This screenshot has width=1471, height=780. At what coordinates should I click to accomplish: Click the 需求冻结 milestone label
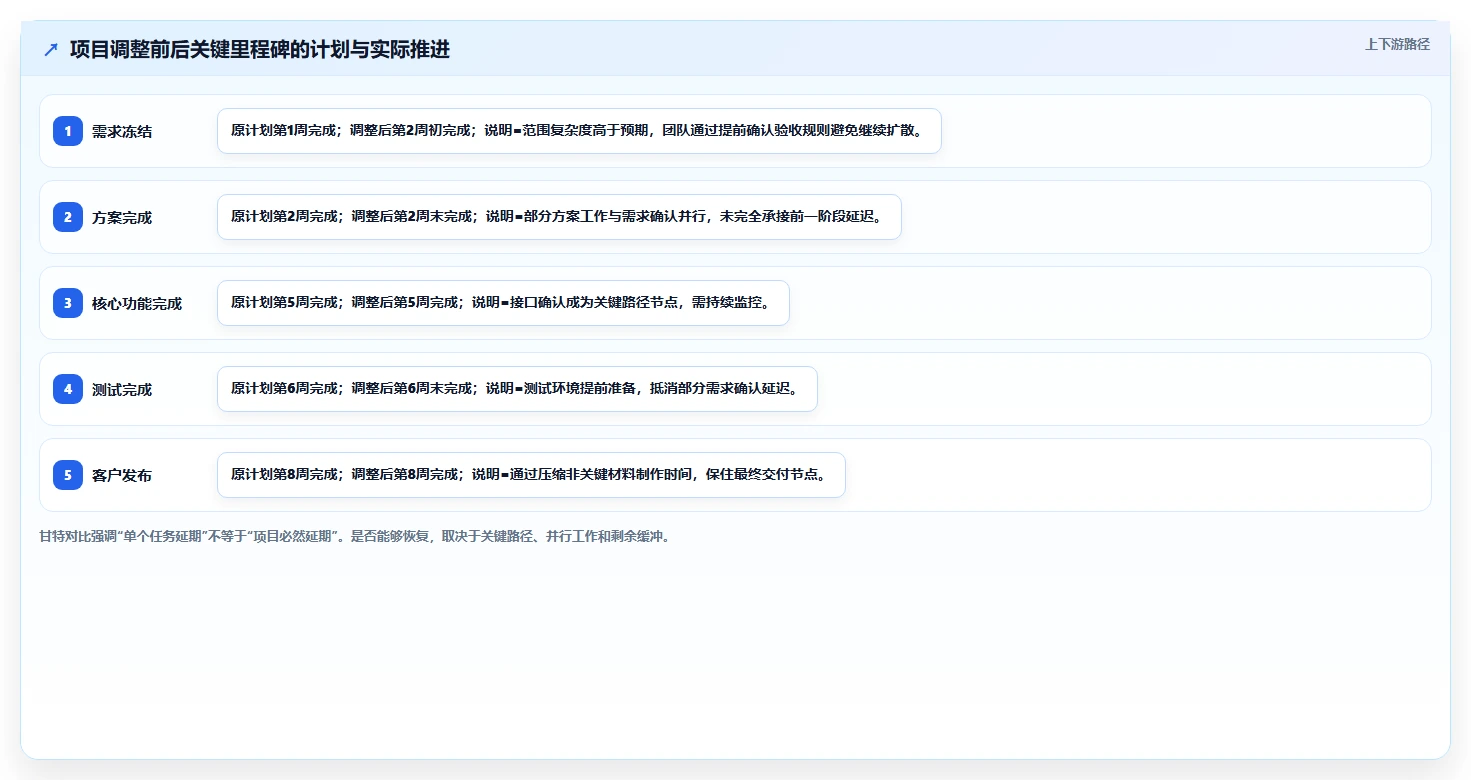[122, 131]
